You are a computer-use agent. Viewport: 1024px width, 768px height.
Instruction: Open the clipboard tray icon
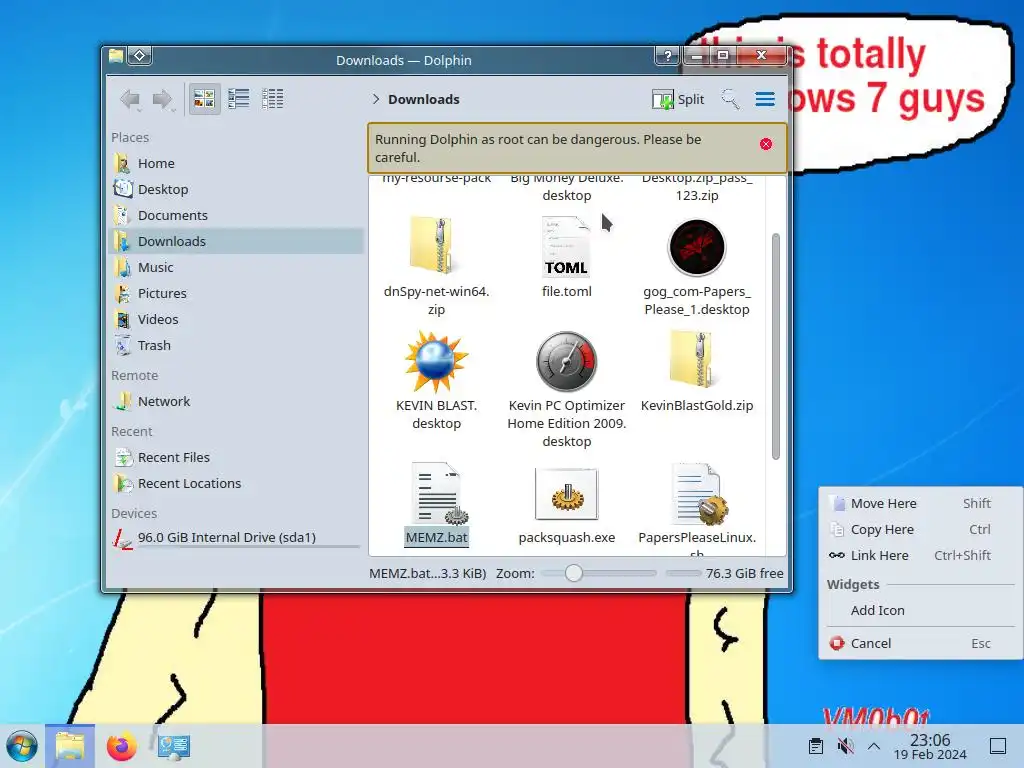816,746
